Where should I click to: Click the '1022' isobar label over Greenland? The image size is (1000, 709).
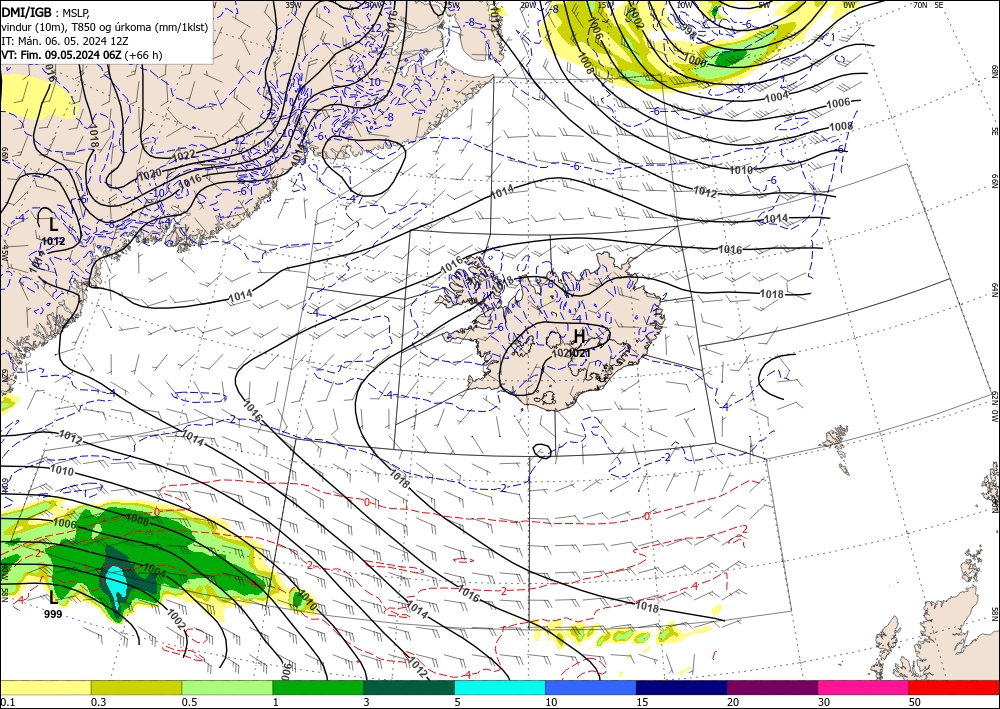pyautogui.click(x=184, y=155)
